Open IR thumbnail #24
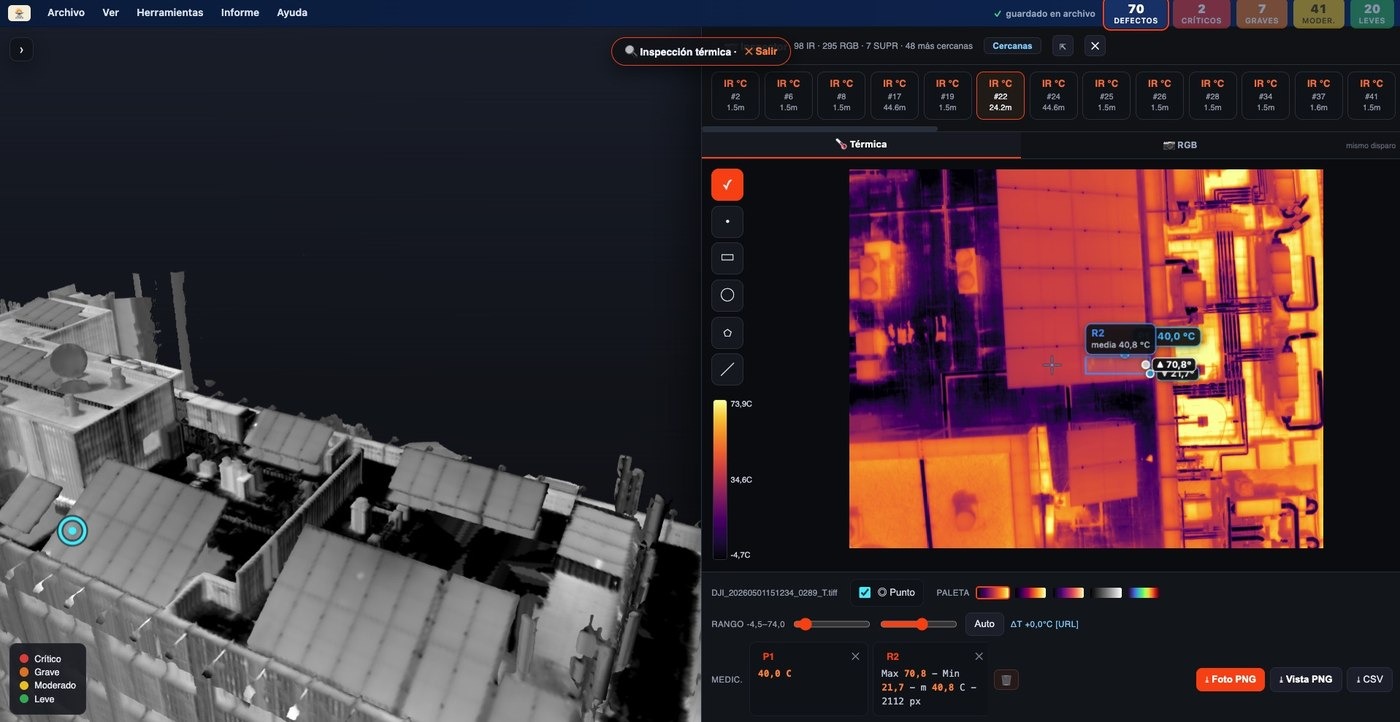 1053,96
